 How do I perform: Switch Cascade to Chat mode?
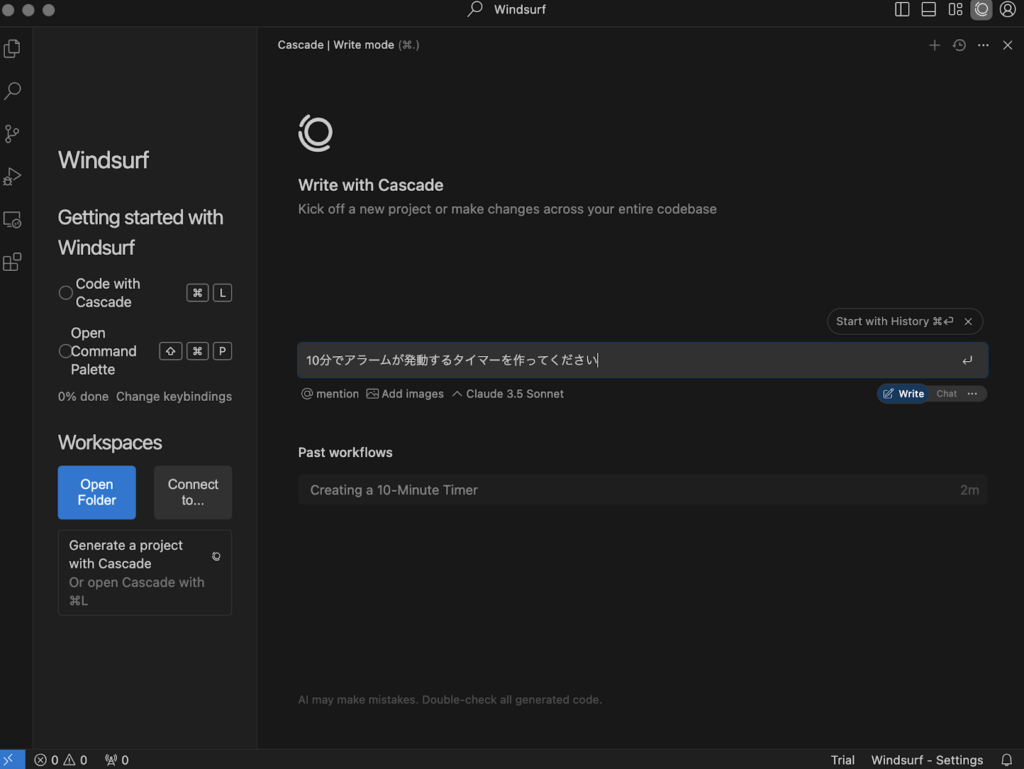pos(946,394)
